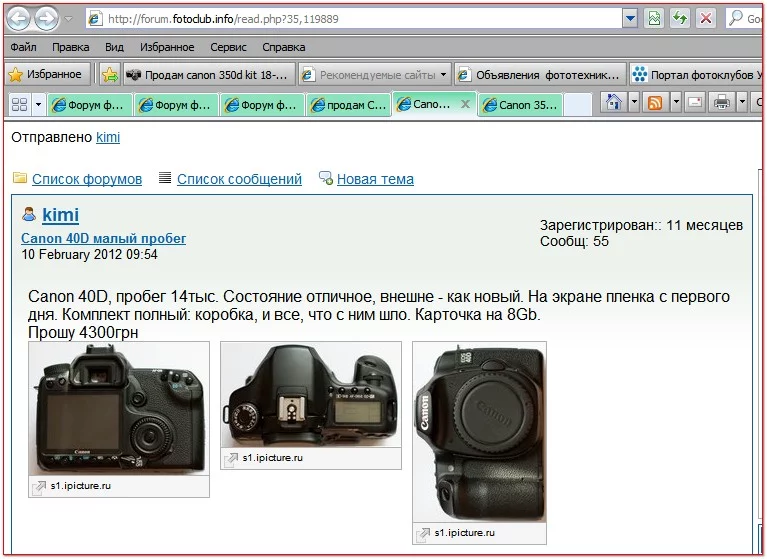Viewport: 767px width, 559px height.
Task: Click the Список форумов link
Action: pyautogui.click(x=87, y=179)
